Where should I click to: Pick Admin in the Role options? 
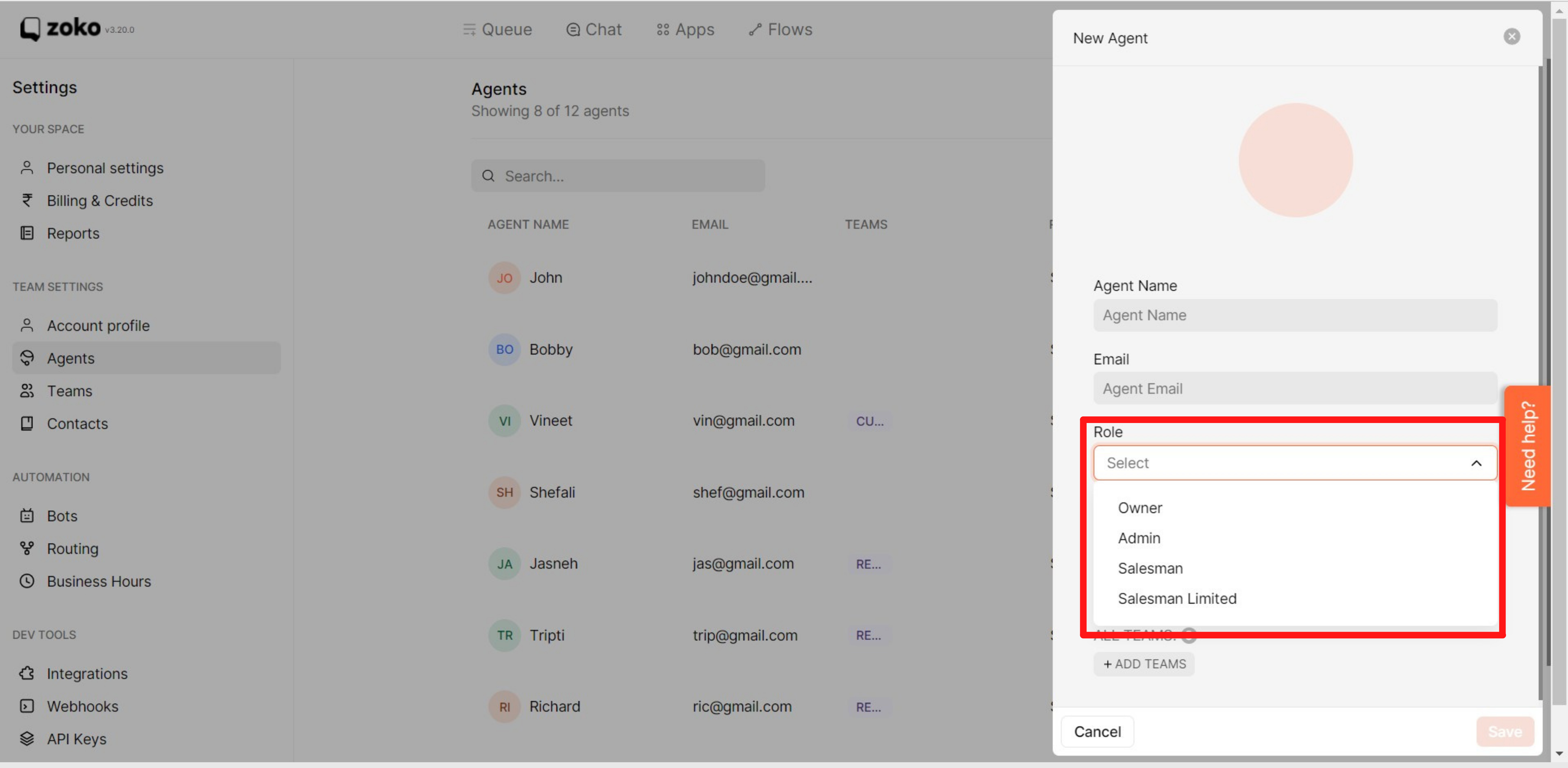point(1139,538)
